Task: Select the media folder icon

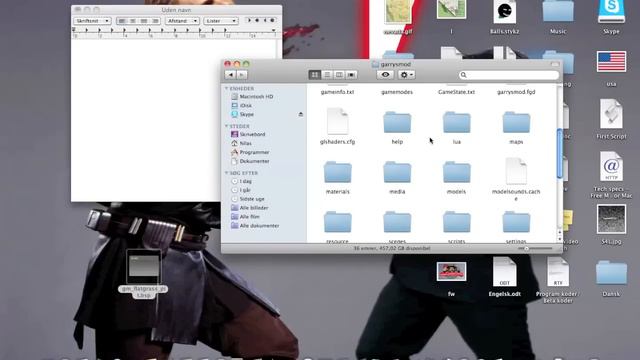Action: [397, 172]
